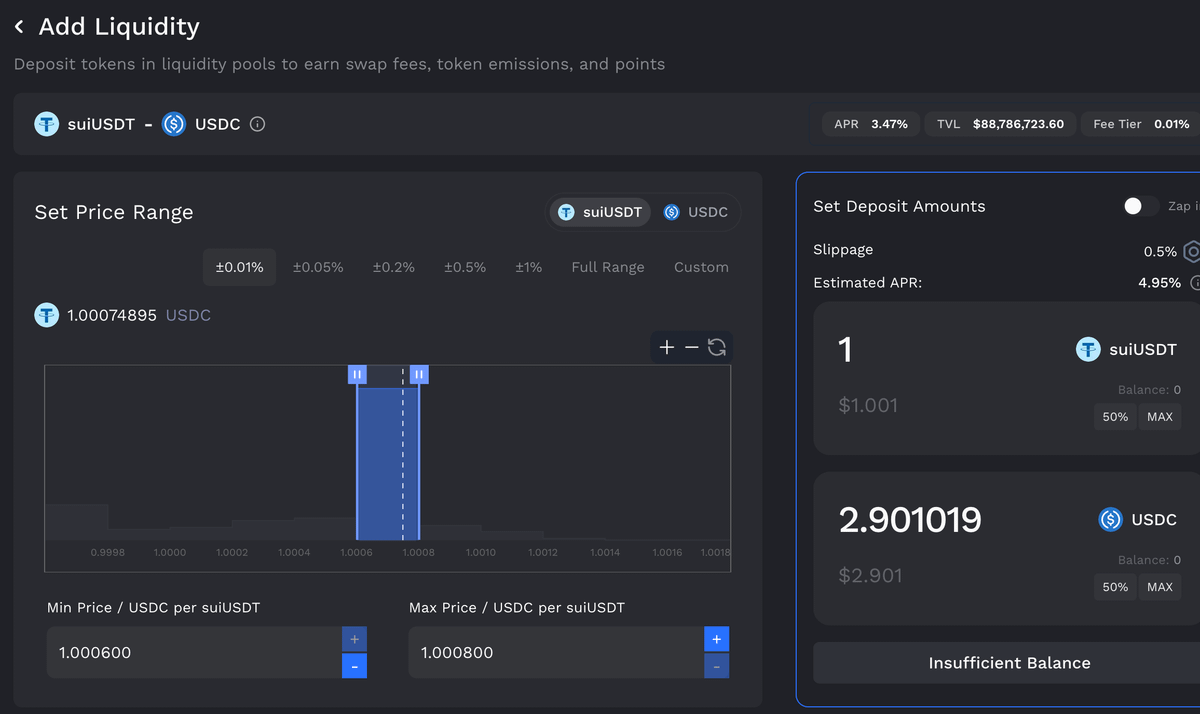This screenshot has width=1200, height=714.
Task: Select the ±0.05% range preset
Action: click(x=318, y=267)
